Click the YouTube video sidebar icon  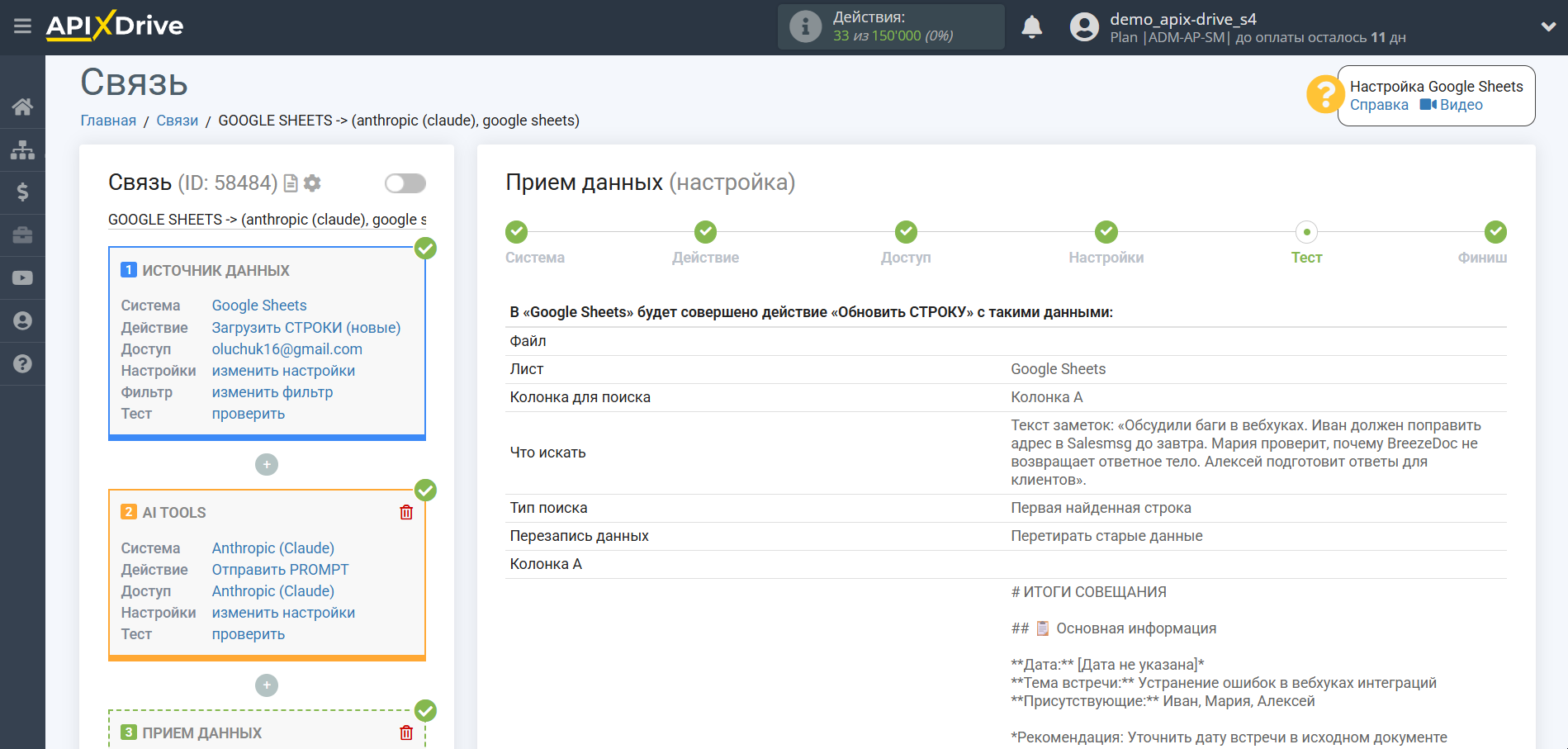22,277
